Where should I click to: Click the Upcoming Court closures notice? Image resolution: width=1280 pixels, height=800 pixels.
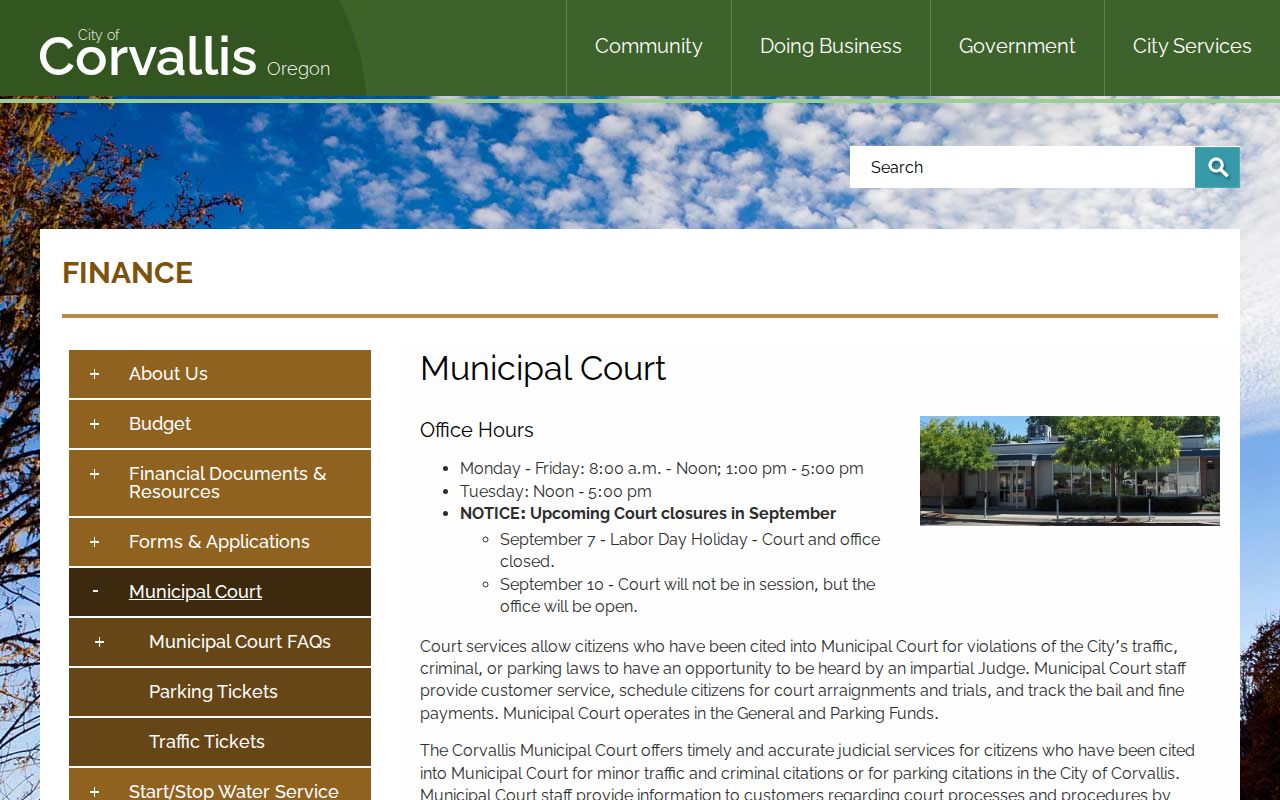[x=648, y=513]
